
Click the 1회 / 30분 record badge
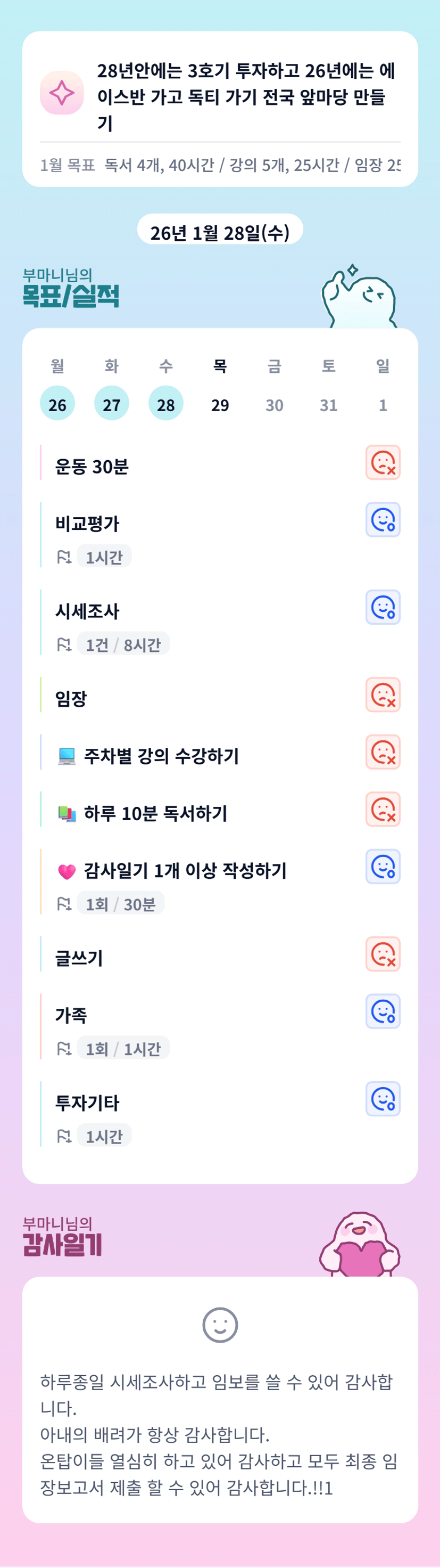(x=121, y=904)
